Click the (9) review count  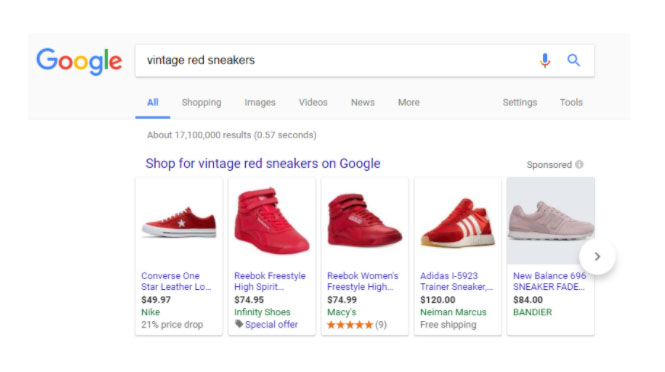click(x=381, y=324)
